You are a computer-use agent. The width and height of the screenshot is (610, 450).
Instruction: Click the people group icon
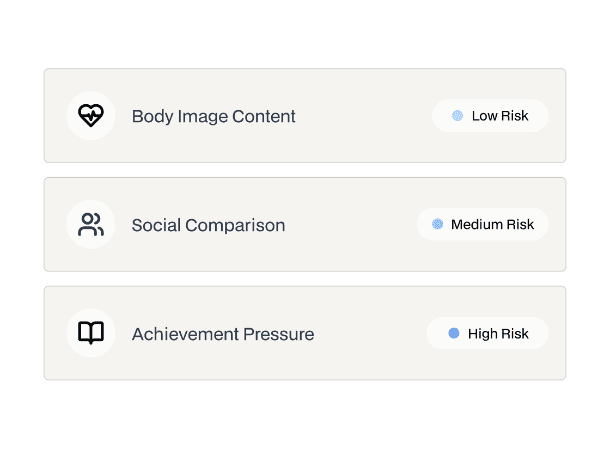coord(91,224)
